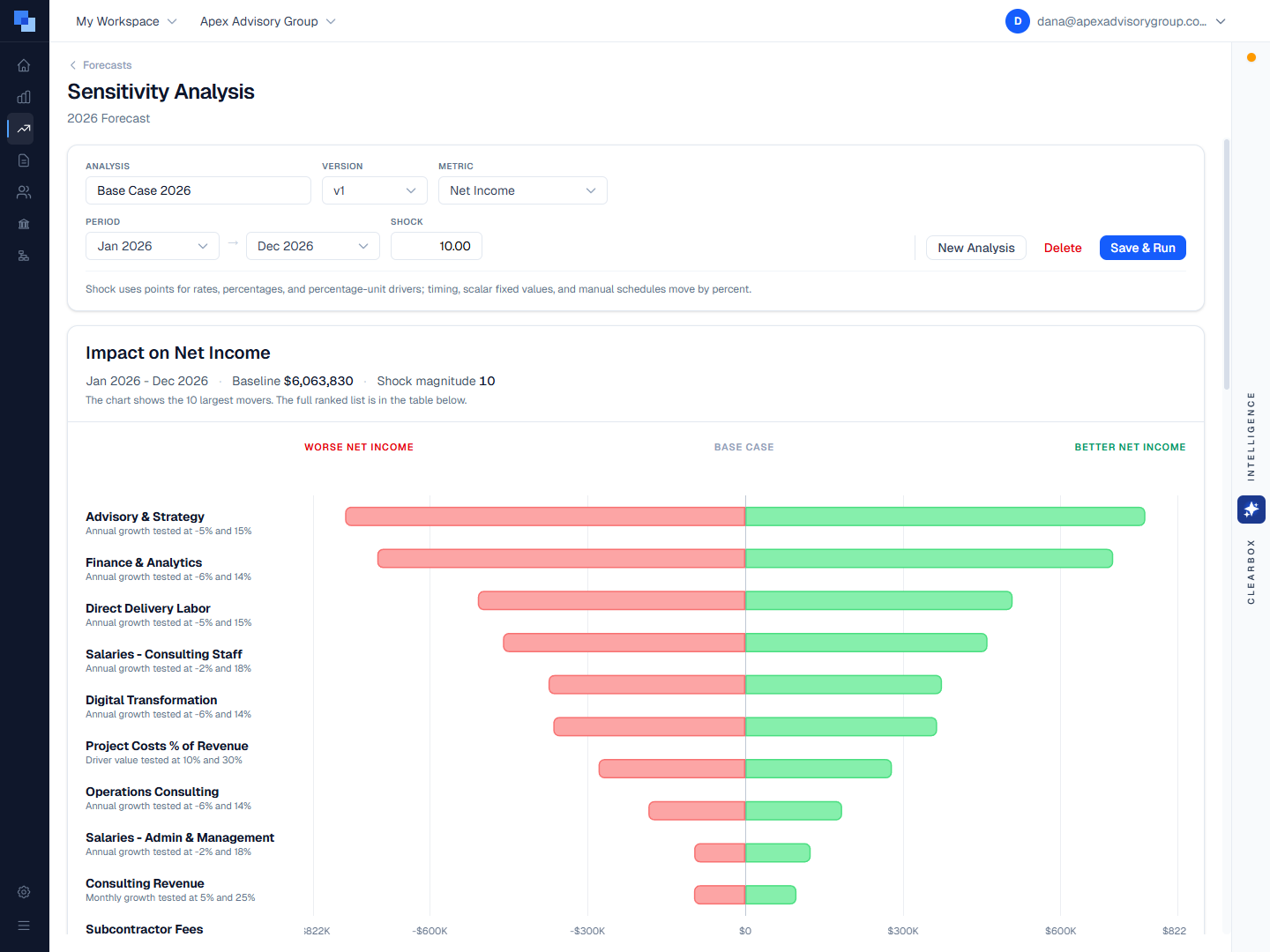Open the Dec 2026 period end dropdown
This screenshot has width=1270, height=952.
point(313,246)
